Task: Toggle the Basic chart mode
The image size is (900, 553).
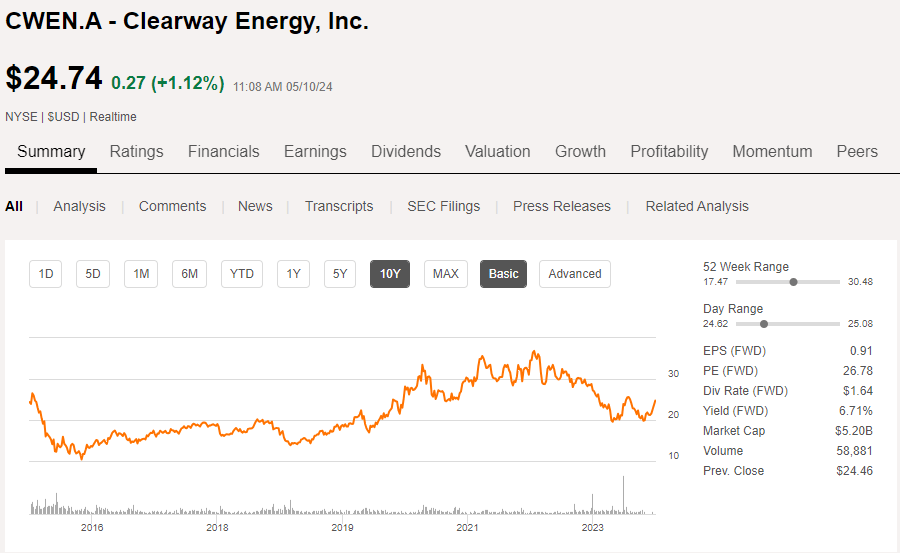Action: pos(503,273)
